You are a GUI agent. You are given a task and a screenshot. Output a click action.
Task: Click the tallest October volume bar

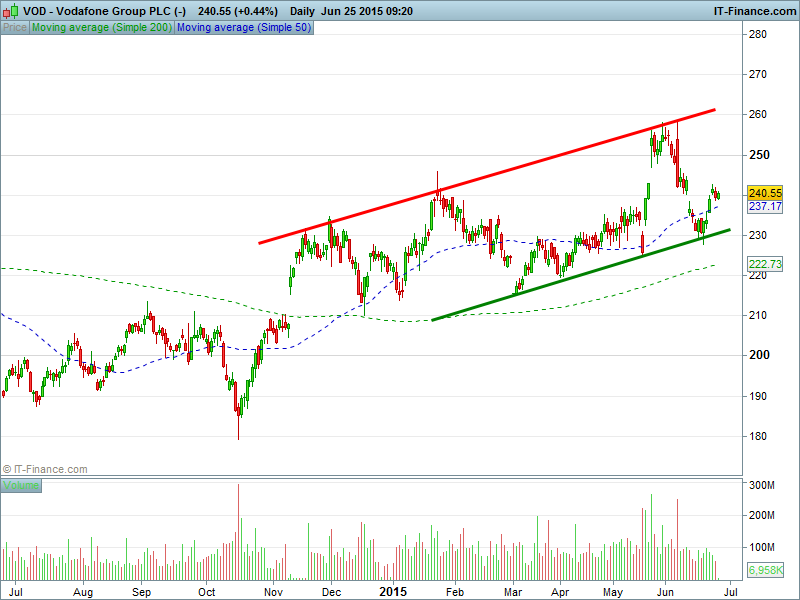239,532
